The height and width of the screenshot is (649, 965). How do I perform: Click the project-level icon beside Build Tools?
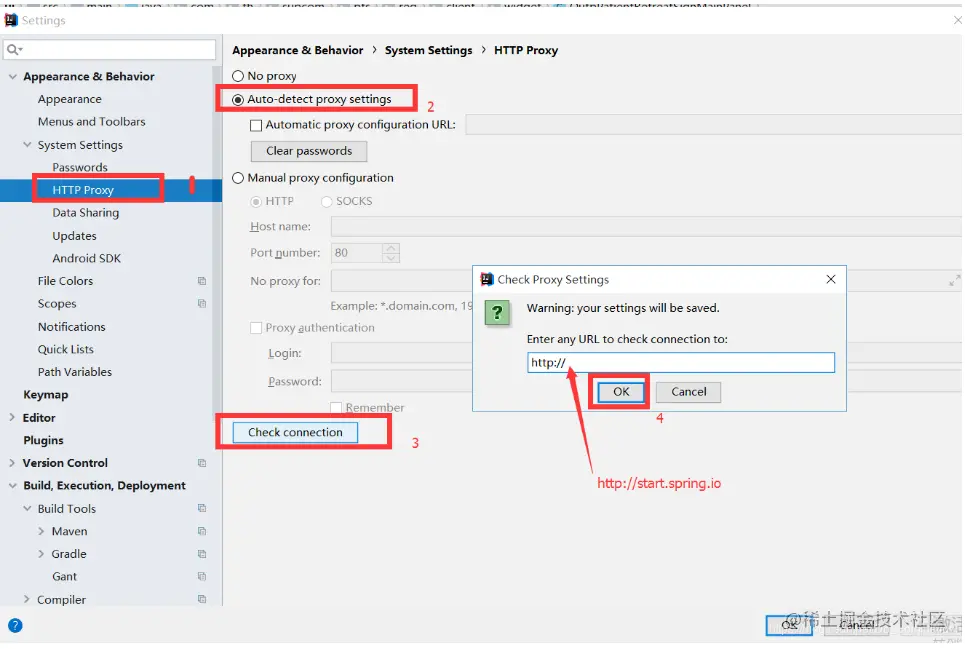(202, 508)
